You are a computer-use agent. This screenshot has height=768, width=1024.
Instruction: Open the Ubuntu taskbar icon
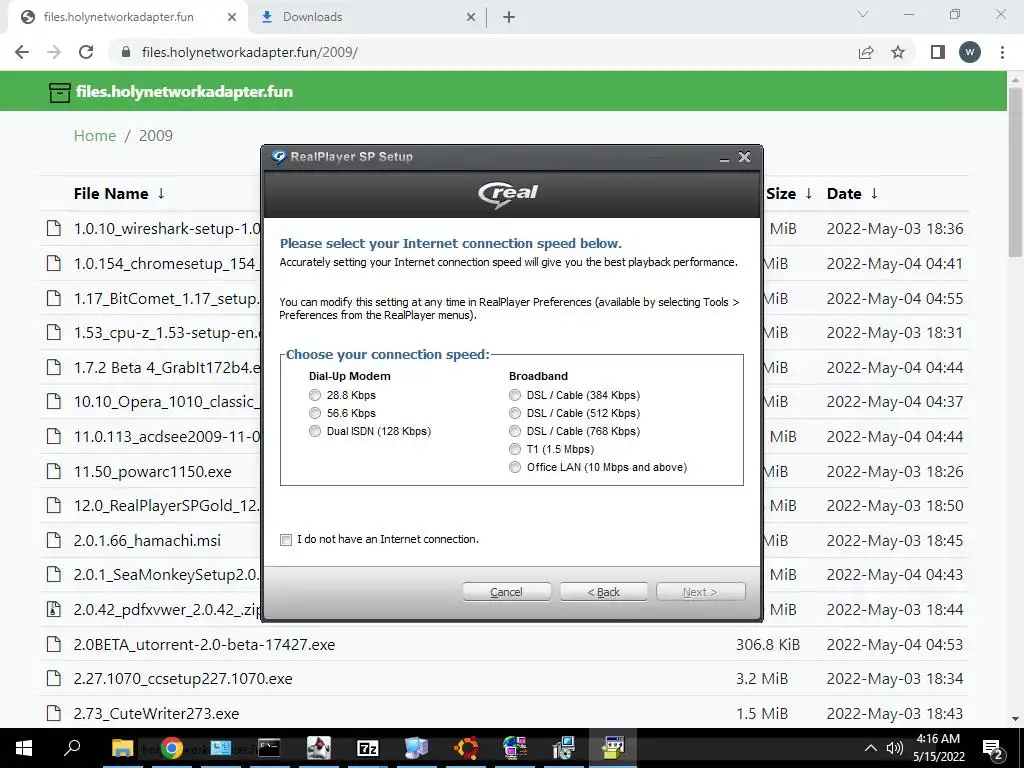click(x=466, y=748)
